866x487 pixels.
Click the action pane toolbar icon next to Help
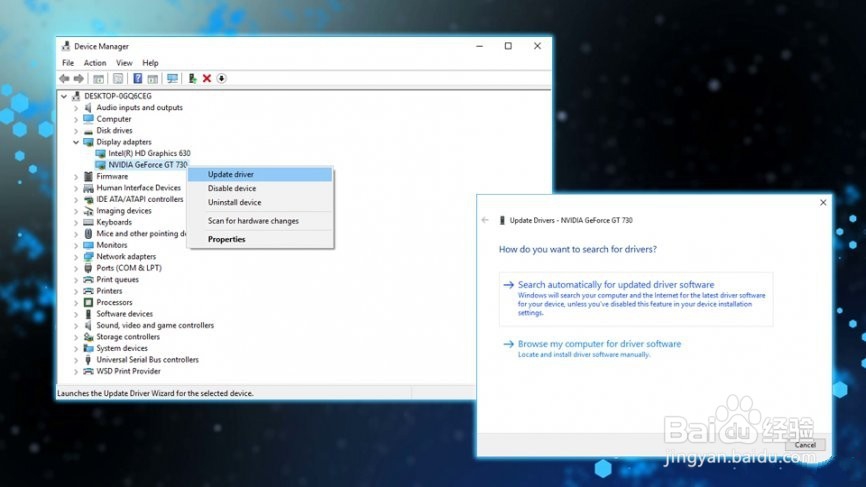(x=152, y=78)
